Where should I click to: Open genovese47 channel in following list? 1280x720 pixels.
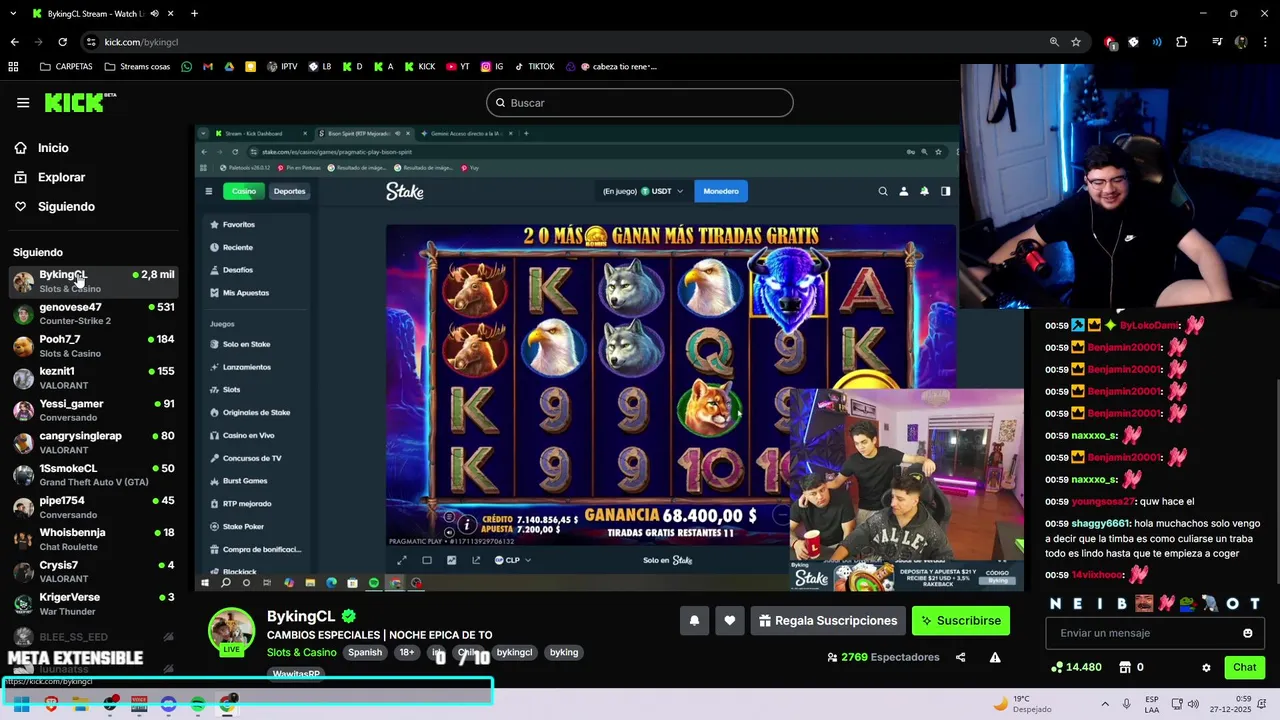94,314
